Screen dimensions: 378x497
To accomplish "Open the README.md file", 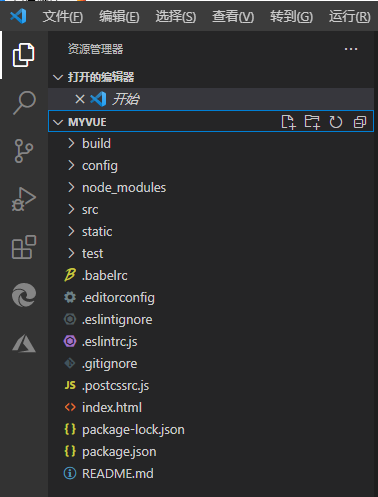I will 211,473.
